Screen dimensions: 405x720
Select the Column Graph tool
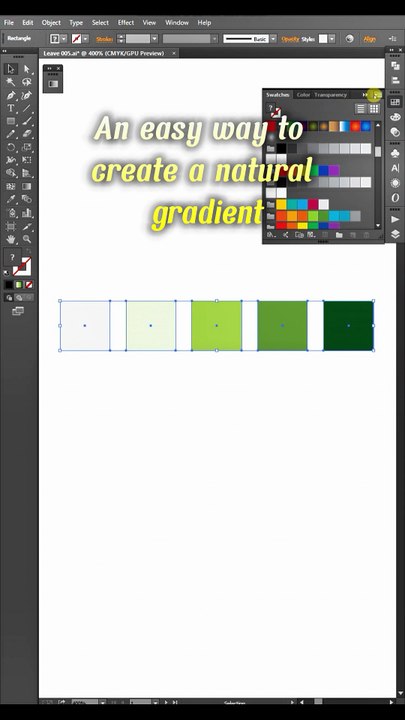tap(27, 213)
